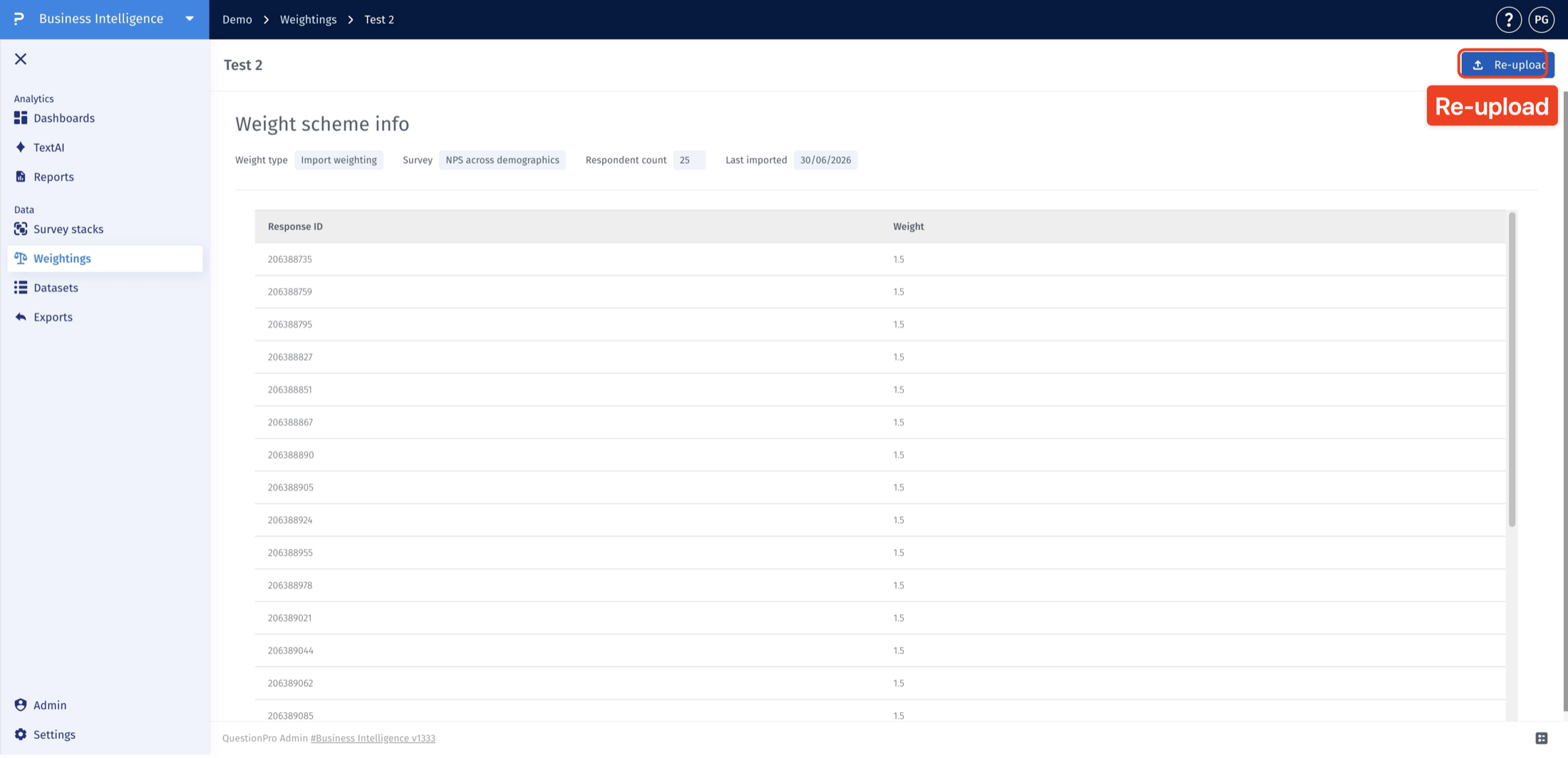1568x758 pixels.
Task: Click Test 2 breadcrumb item
Action: point(379,19)
